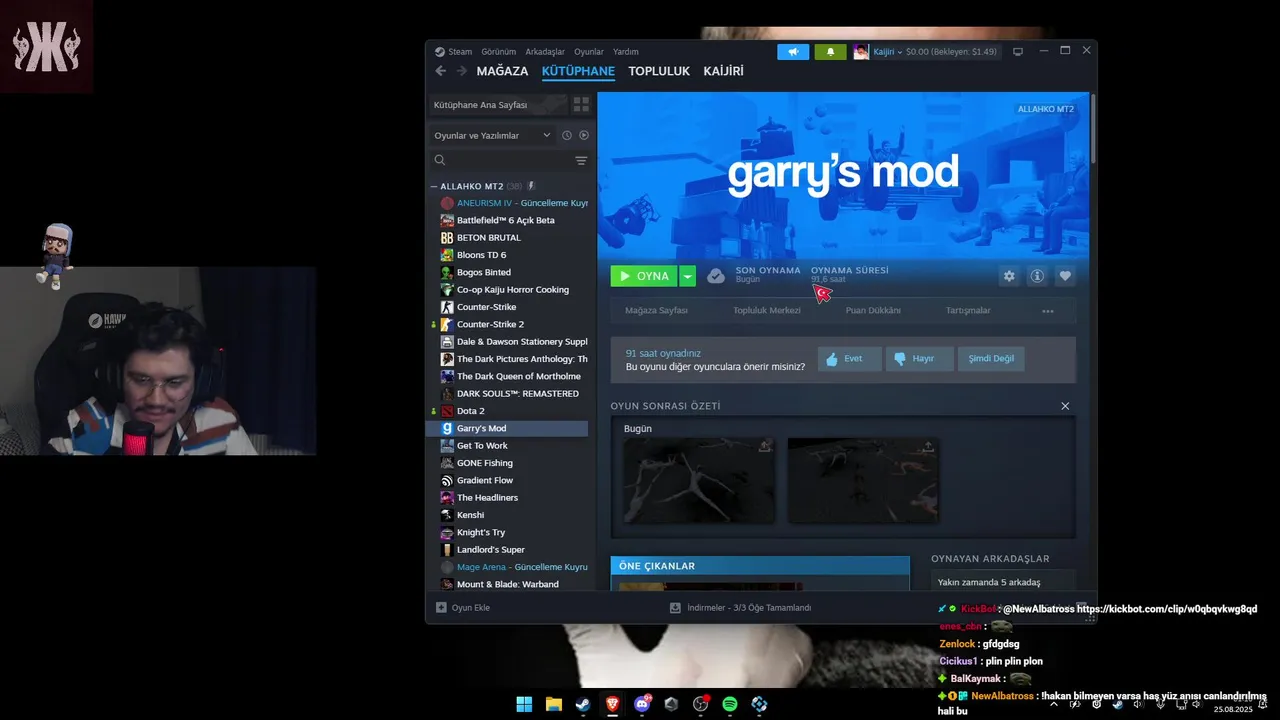Screen dimensions: 1280x720
Task: Close the Oyun Sonrası Özeti section
Action: pyautogui.click(x=1065, y=406)
